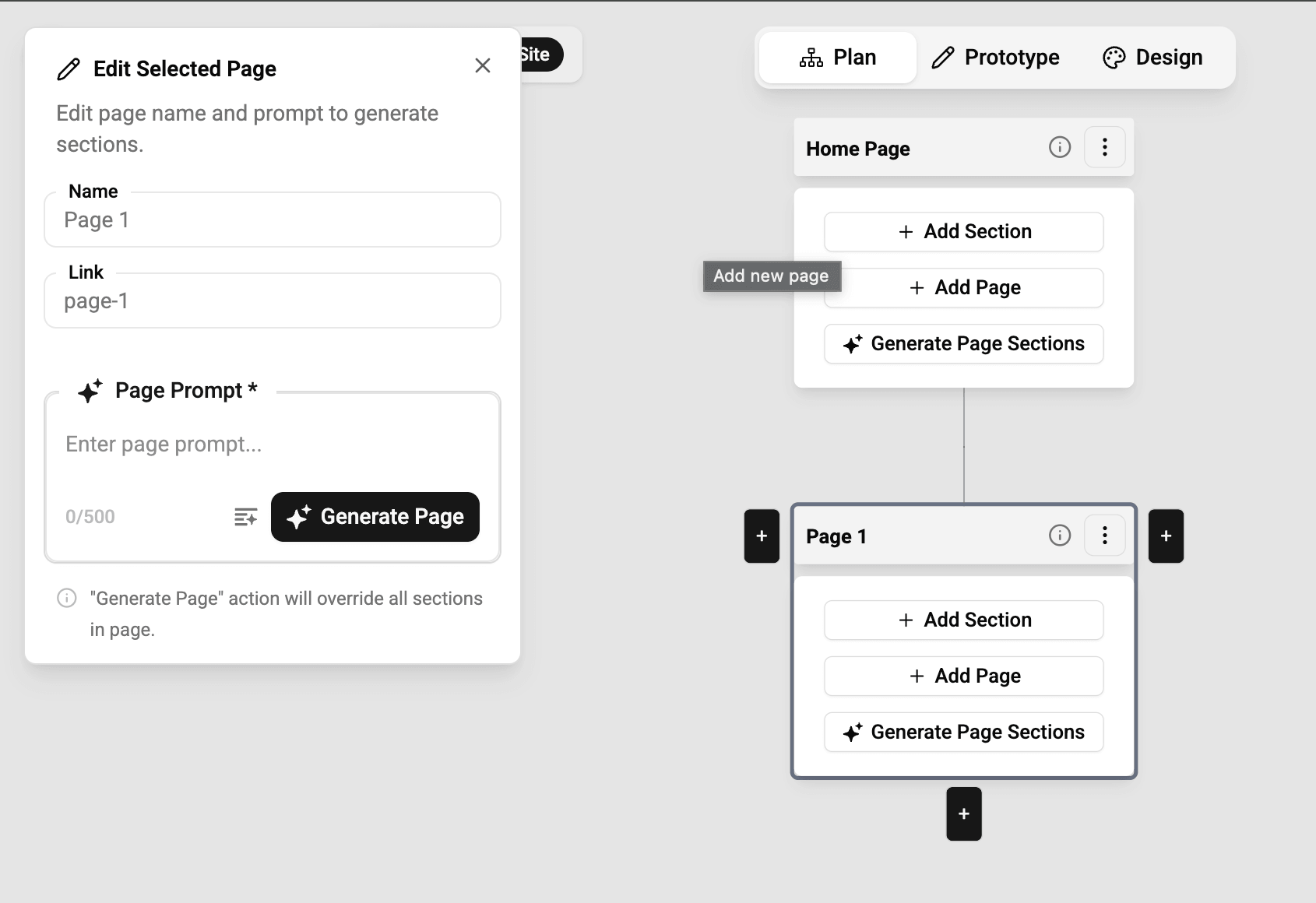Image resolution: width=1316 pixels, height=903 pixels.
Task: Select the Page 1 card title
Action: pos(836,536)
